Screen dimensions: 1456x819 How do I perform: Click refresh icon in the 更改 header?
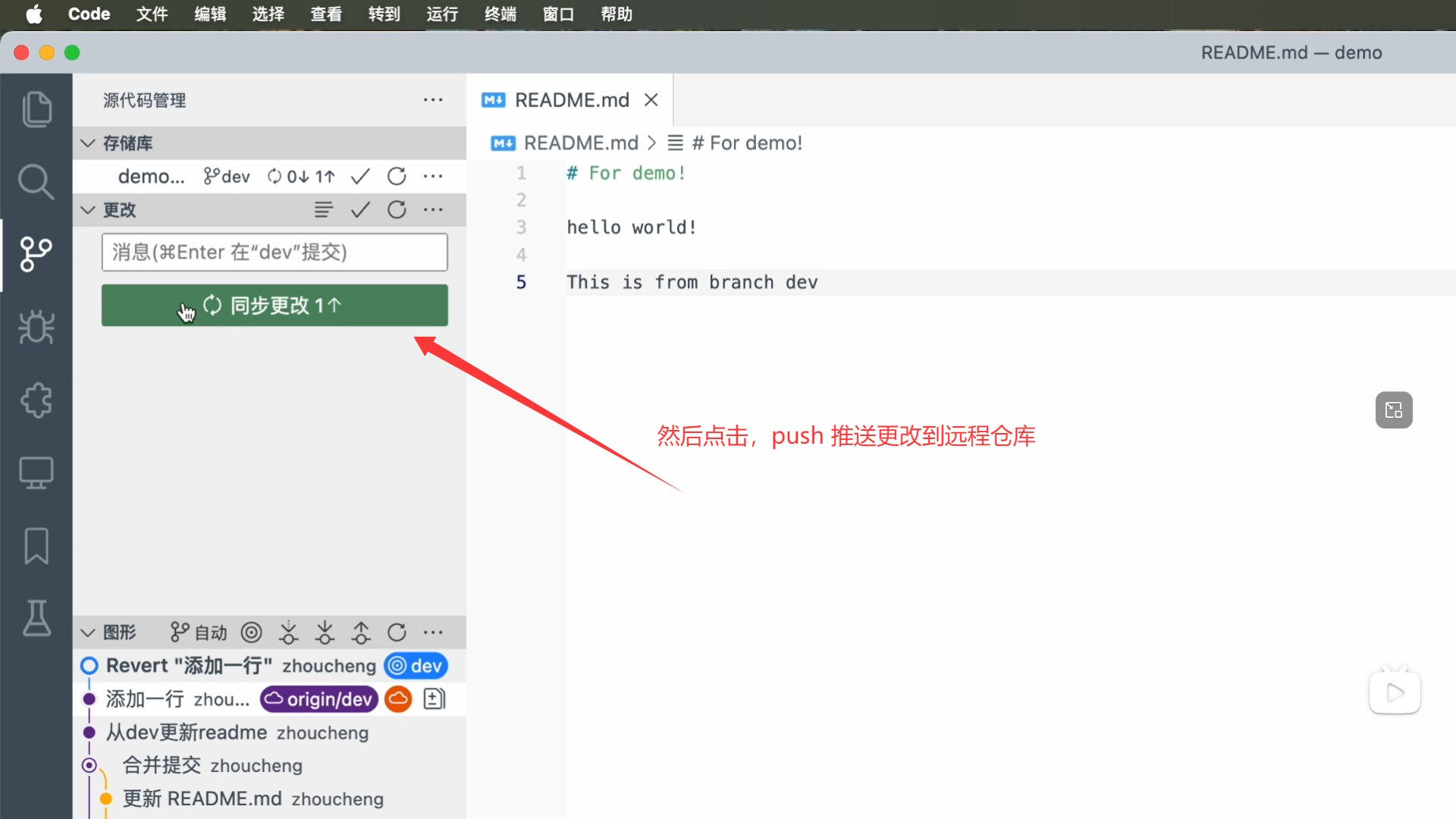tap(397, 210)
